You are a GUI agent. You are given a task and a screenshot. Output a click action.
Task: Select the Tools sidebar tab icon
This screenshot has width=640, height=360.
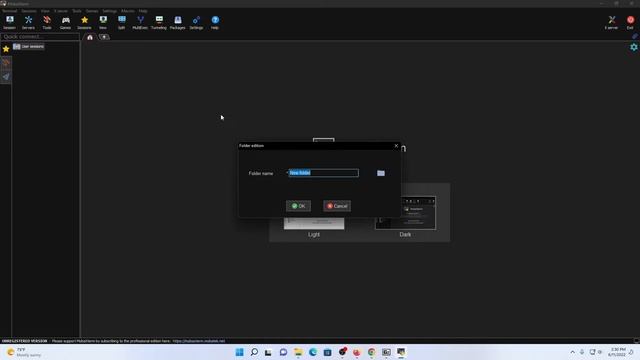[6, 63]
